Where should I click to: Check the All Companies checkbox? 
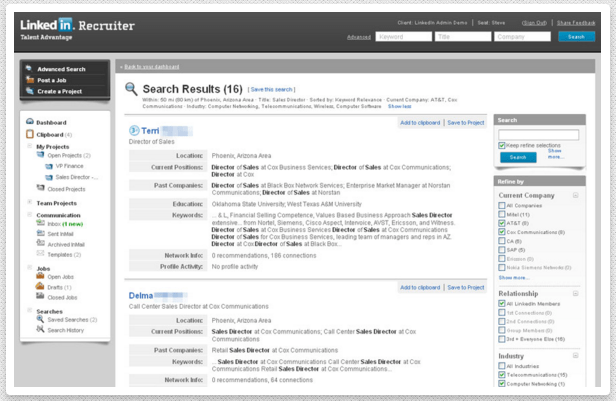(502, 205)
